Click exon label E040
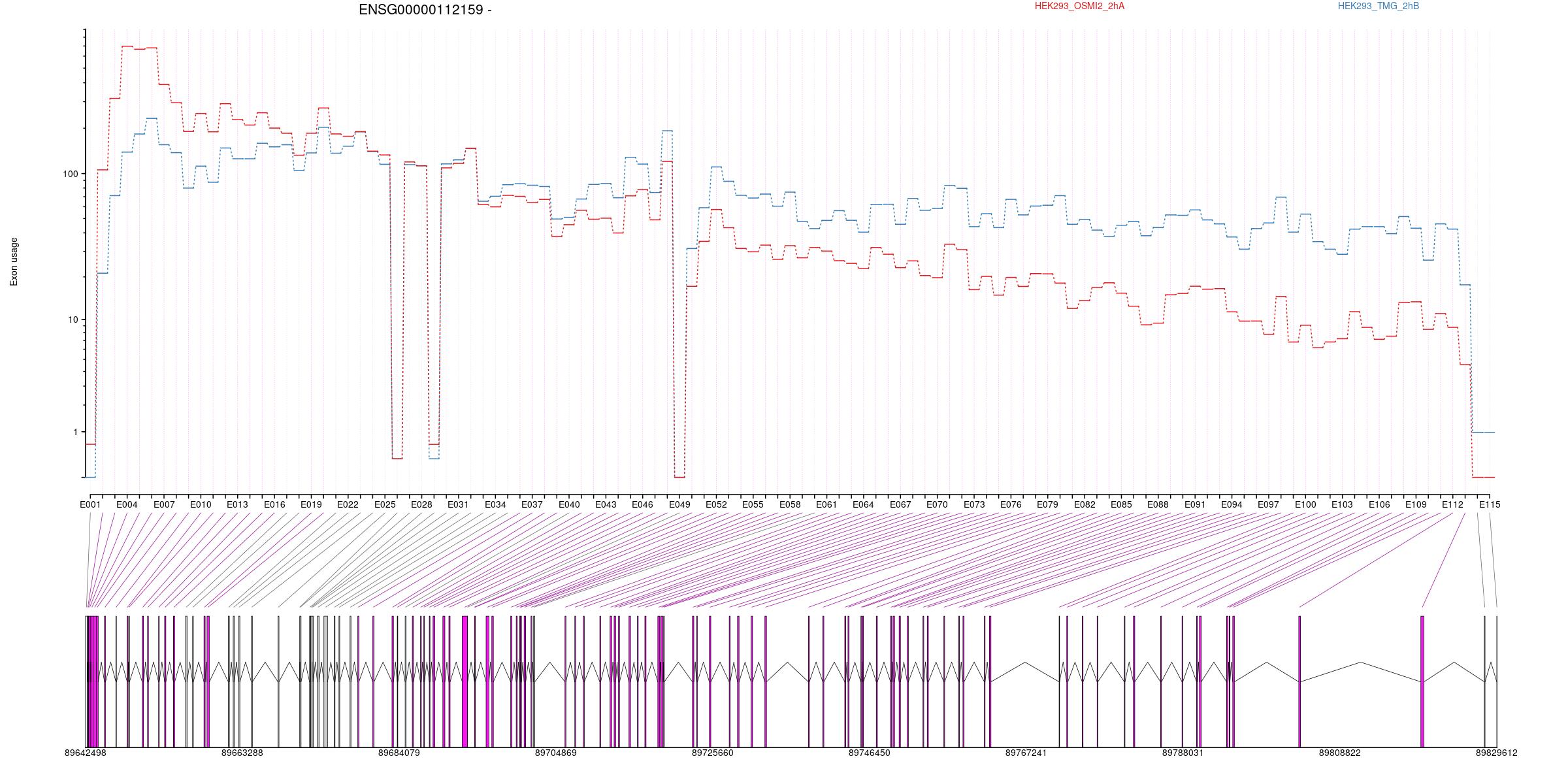The height and width of the screenshot is (784, 1568). pos(569,504)
